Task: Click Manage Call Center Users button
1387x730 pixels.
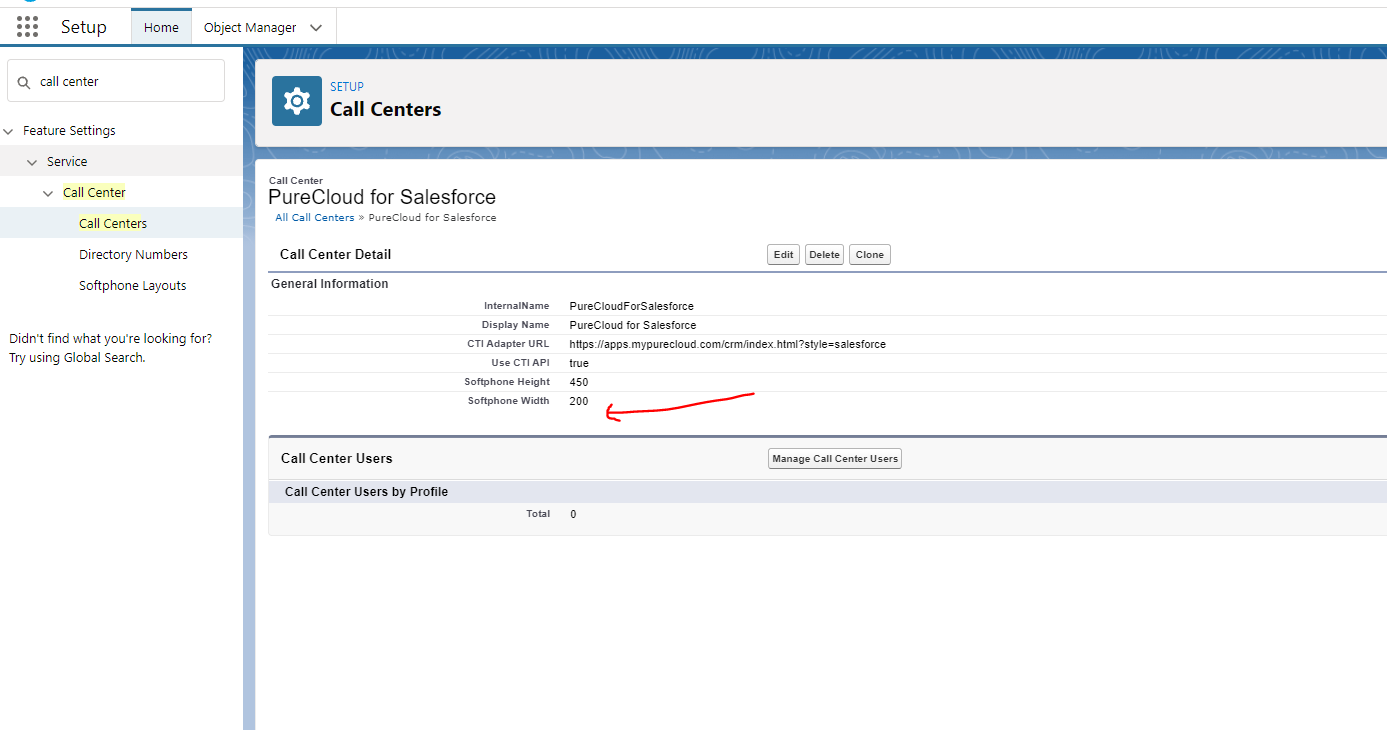Action: pyautogui.click(x=835, y=459)
